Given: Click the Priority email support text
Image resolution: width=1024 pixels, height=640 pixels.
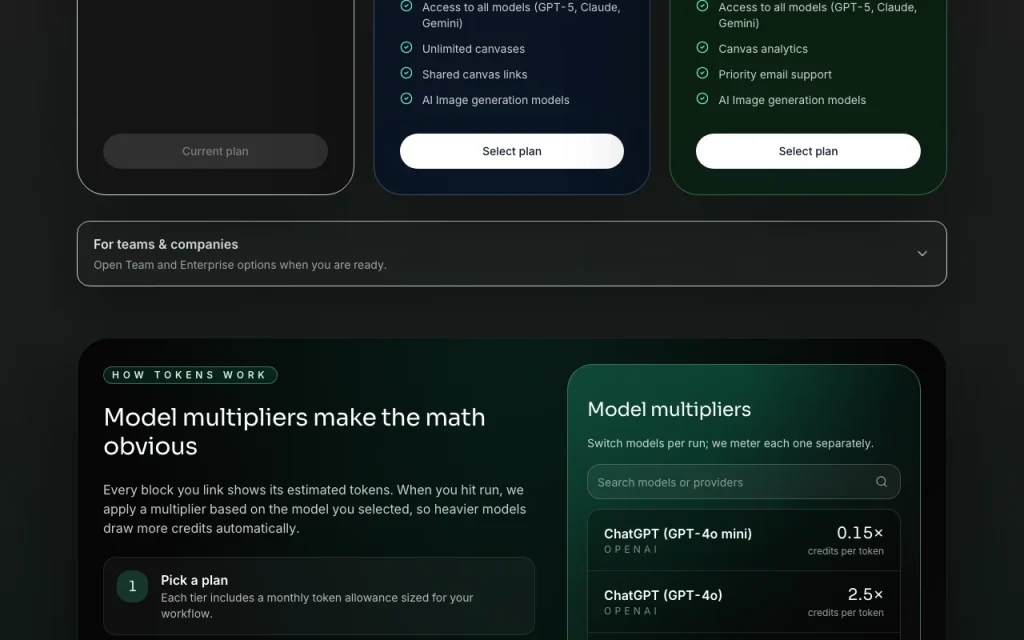Looking at the screenshot, I should tap(775, 74).
